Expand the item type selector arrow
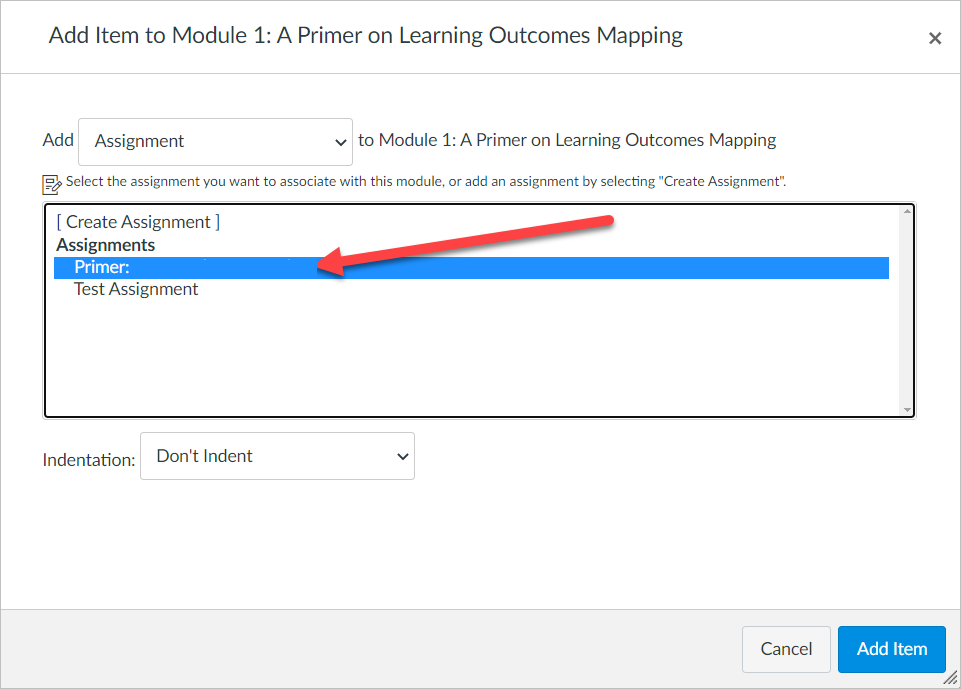 click(x=340, y=142)
